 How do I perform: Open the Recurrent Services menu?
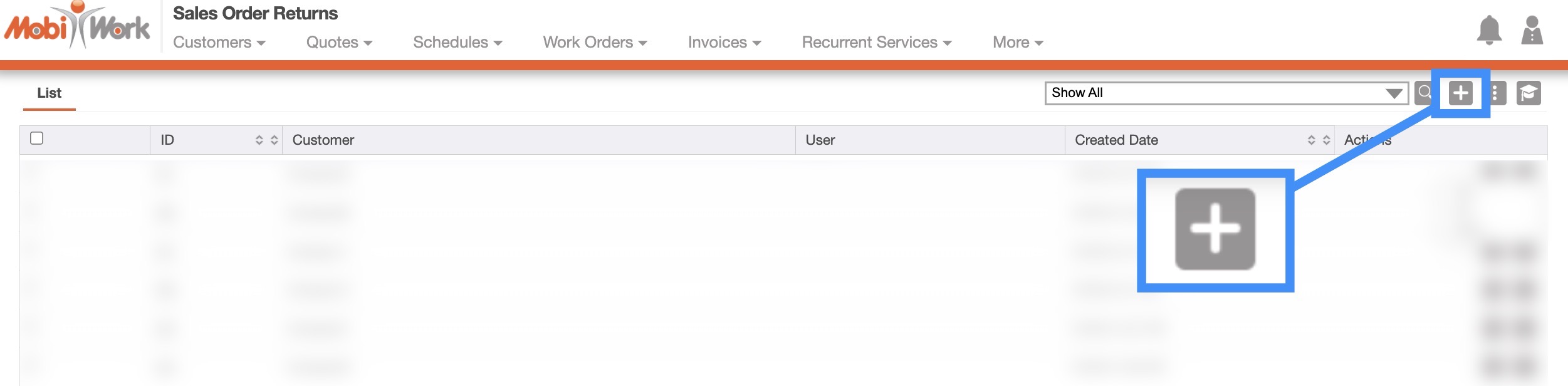(877, 42)
